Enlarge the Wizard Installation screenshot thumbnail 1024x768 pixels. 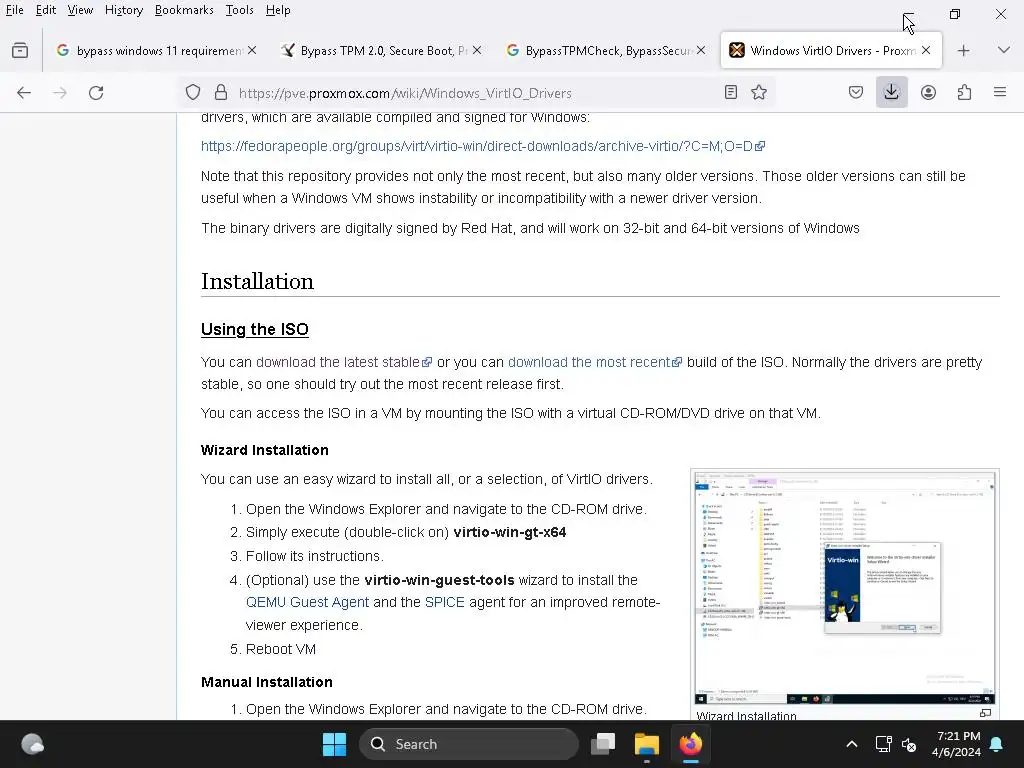844,588
